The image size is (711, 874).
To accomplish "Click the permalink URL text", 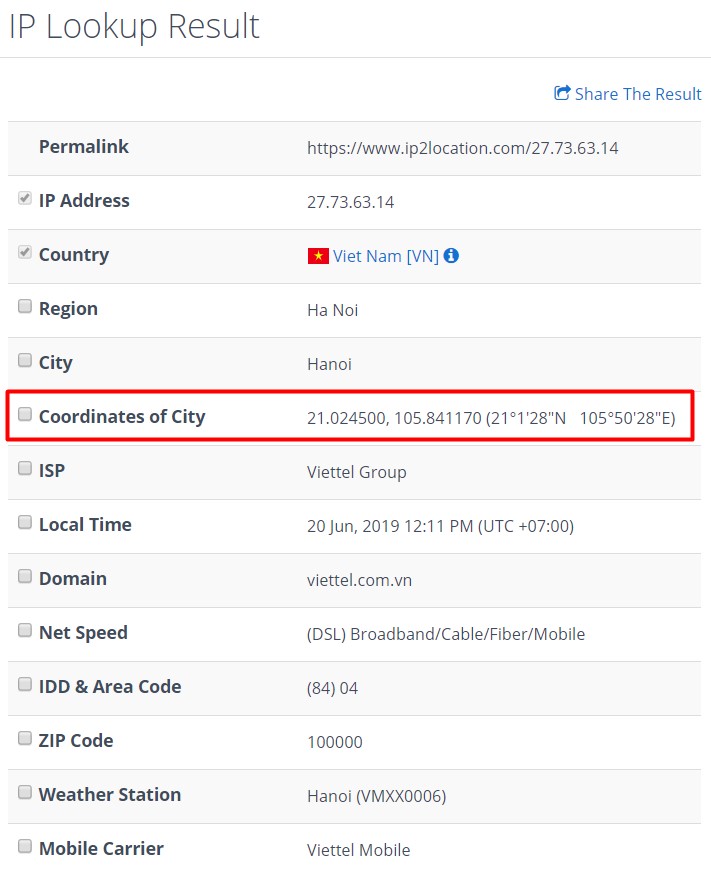I will click(x=462, y=148).
